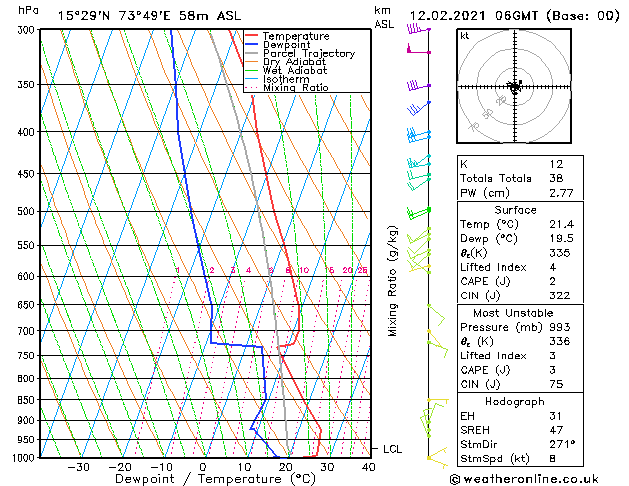Click the Mixing Ratio legend entry

[x=287, y=87]
